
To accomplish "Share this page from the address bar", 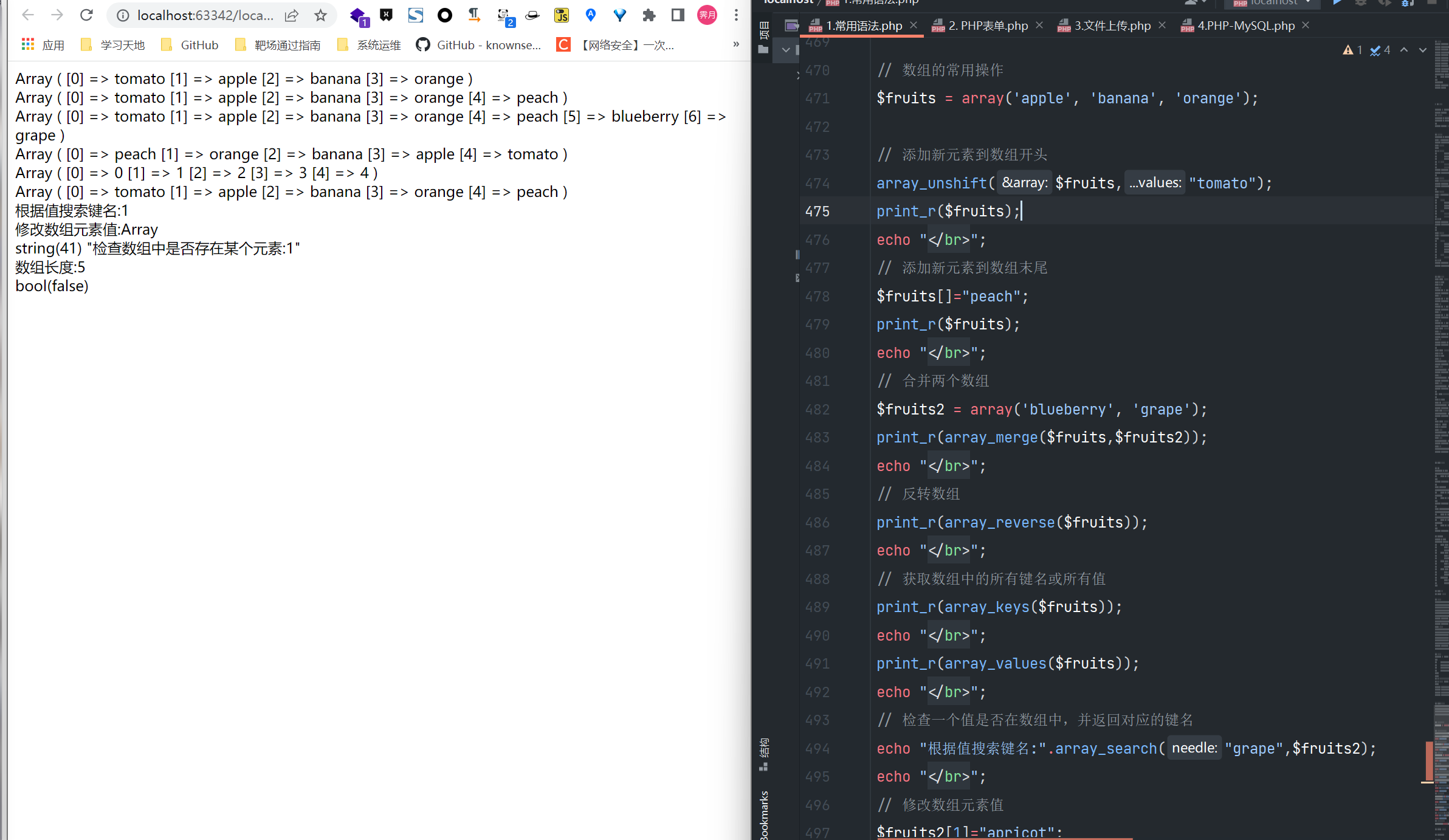I will [x=292, y=15].
